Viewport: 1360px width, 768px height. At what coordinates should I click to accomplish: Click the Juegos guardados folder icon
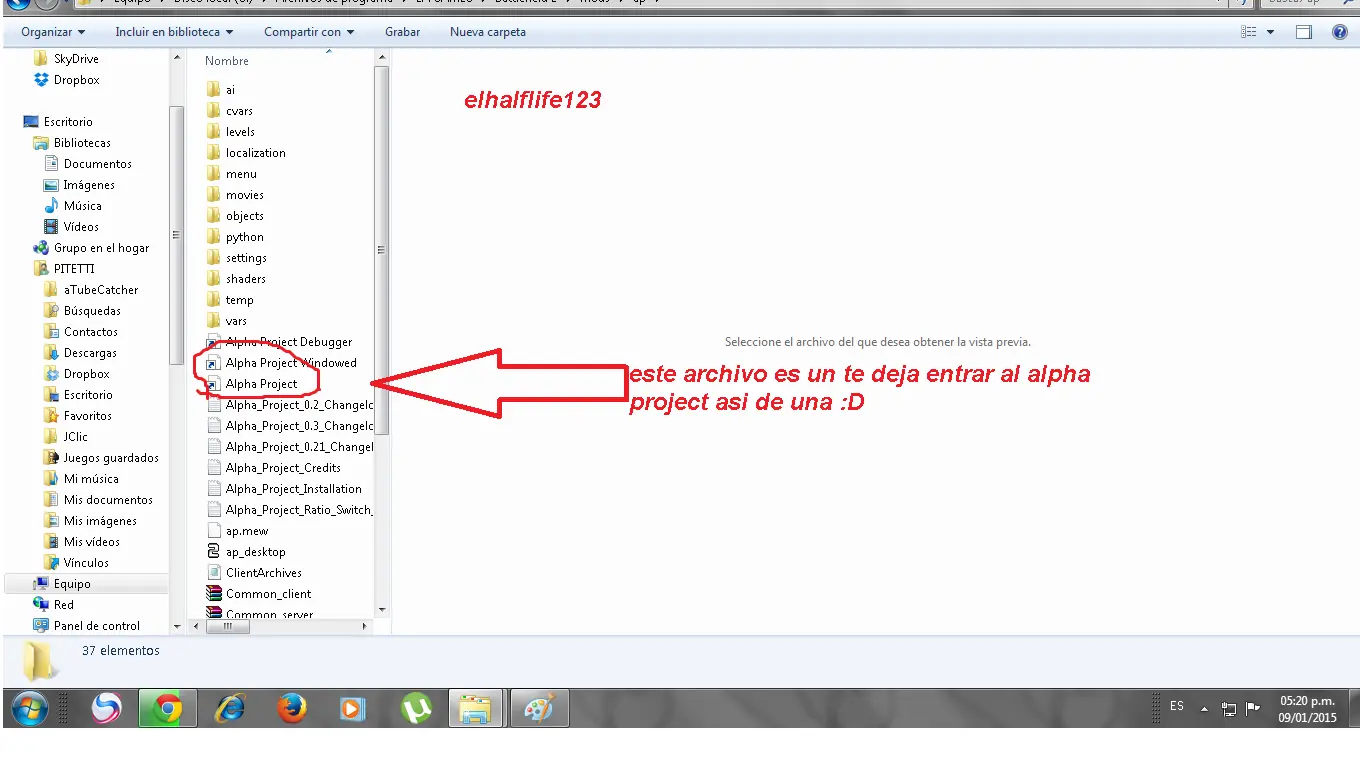tap(51, 458)
